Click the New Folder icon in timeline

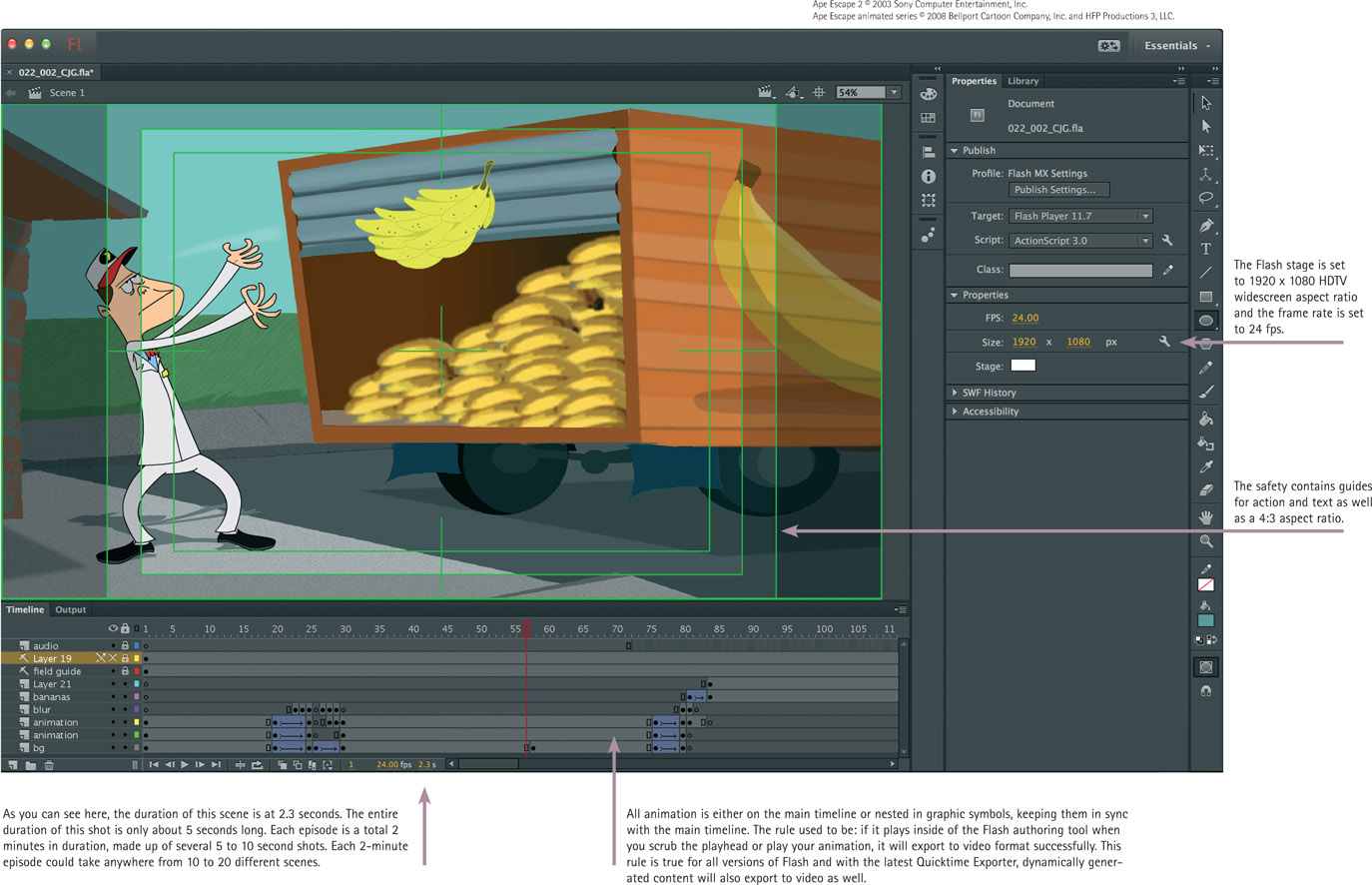click(31, 765)
